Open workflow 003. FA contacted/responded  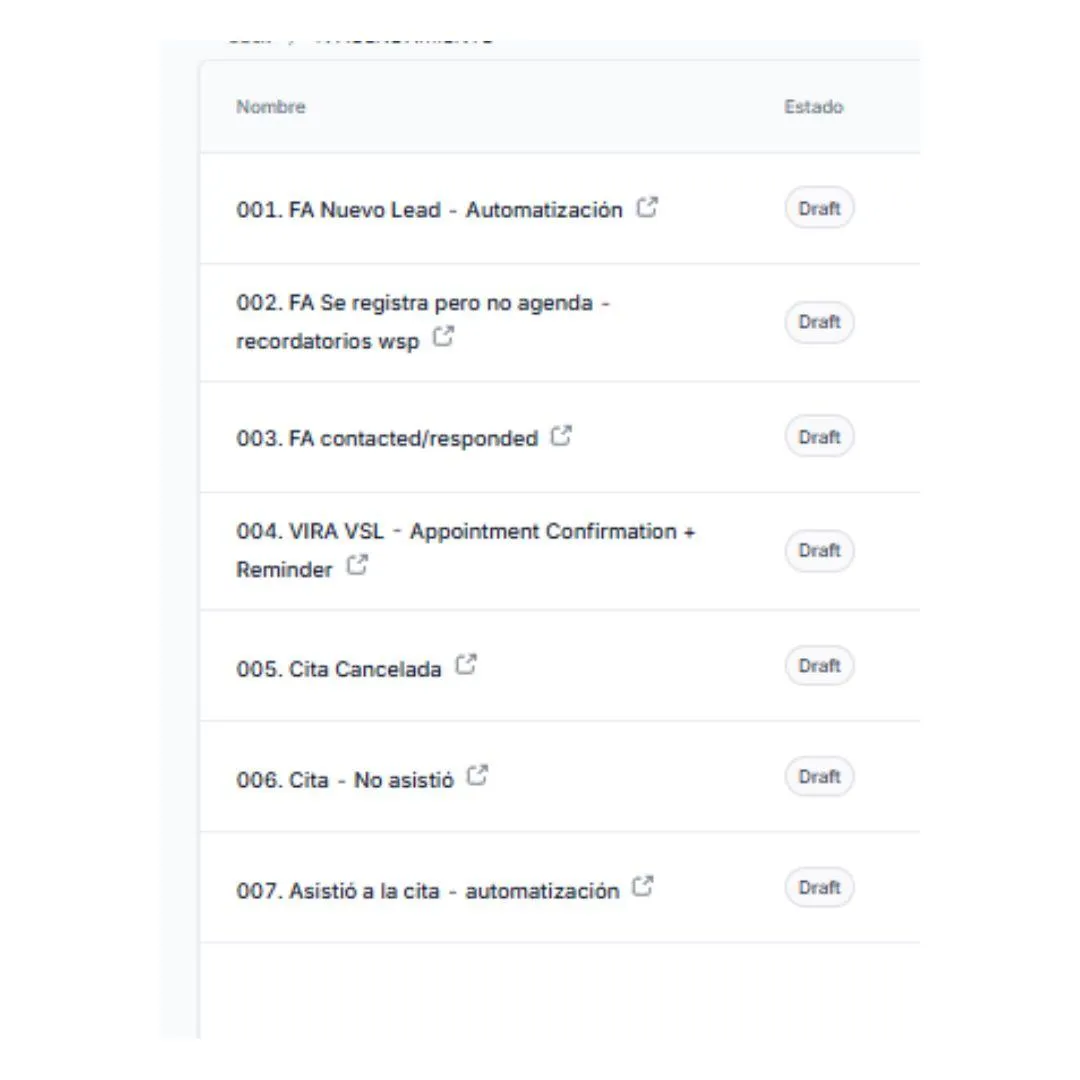coord(387,438)
